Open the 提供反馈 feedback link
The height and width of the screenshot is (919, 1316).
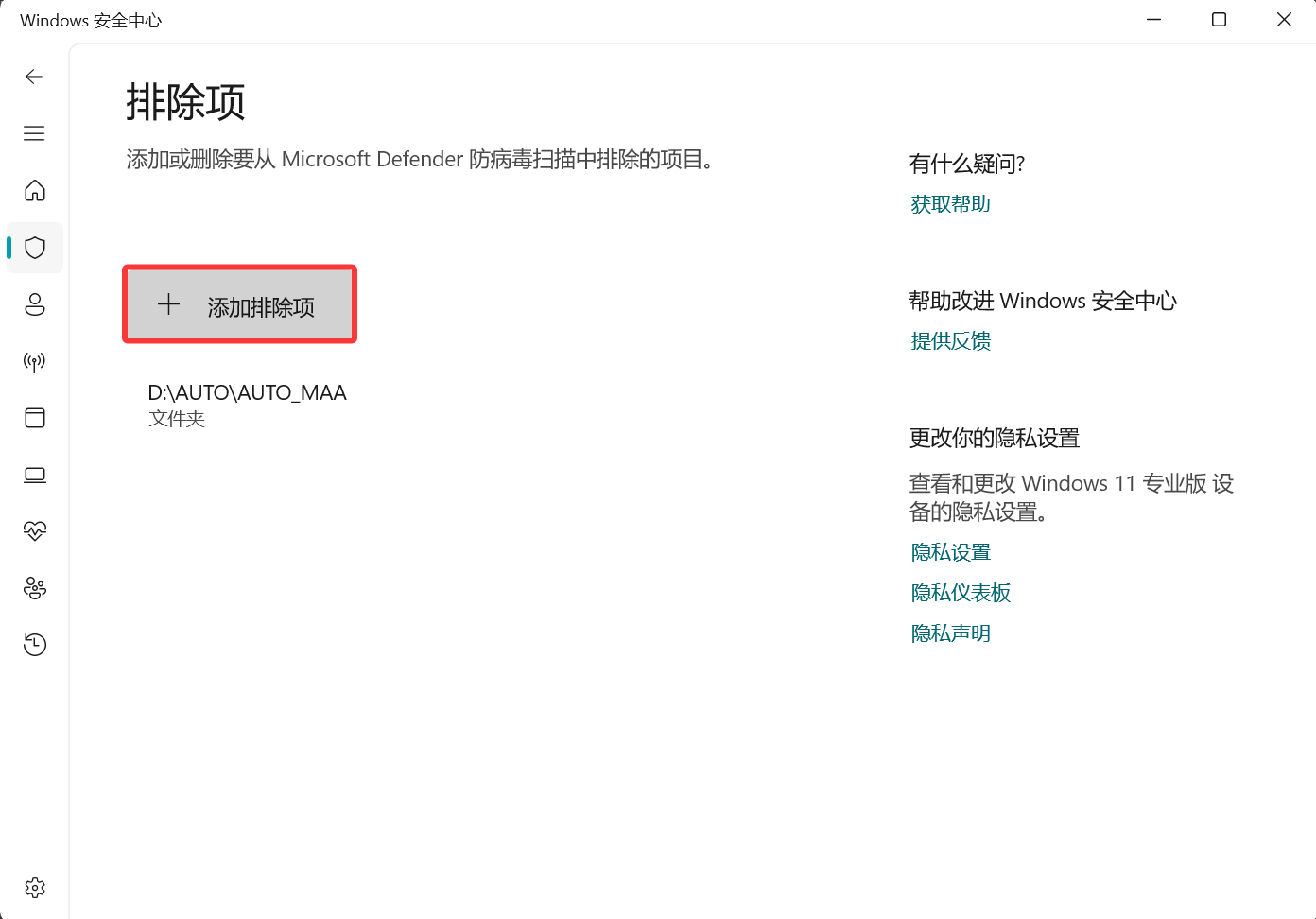(950, 340)
